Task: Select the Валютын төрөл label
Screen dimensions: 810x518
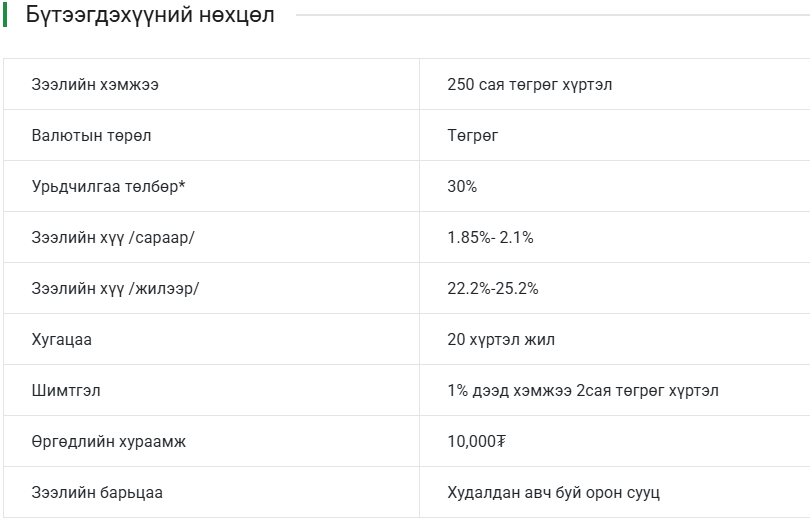Action: tap(91, 135)
